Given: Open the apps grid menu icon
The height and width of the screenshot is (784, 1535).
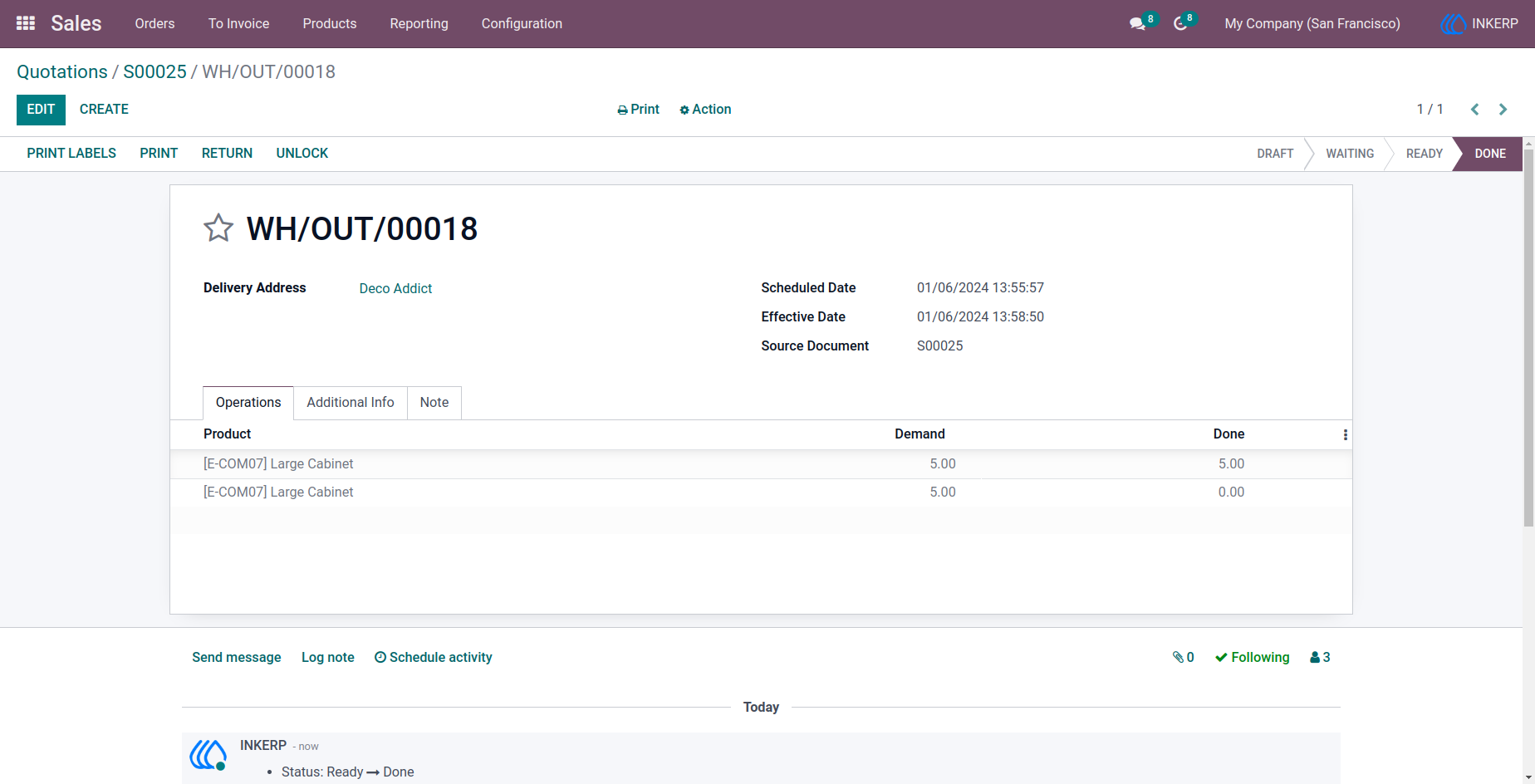Looking at the screenshot, I should pyautogui.click(x=26, y=23).
